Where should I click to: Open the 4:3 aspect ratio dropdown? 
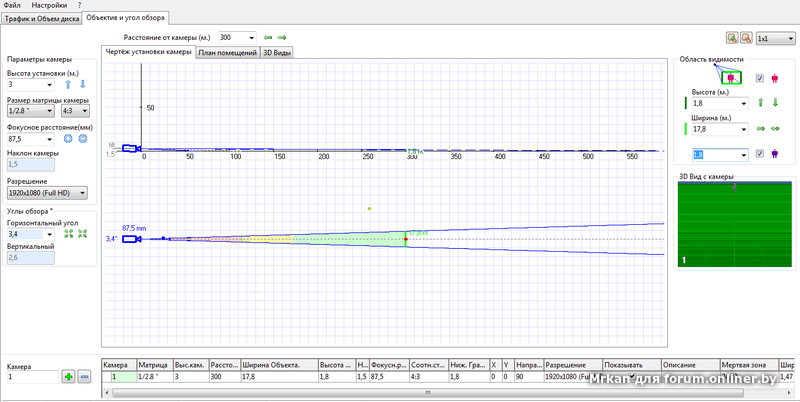point(75,112)
